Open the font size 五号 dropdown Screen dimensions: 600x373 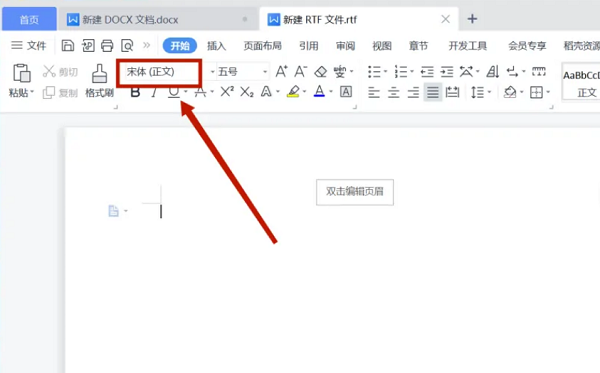pos(265,72)
